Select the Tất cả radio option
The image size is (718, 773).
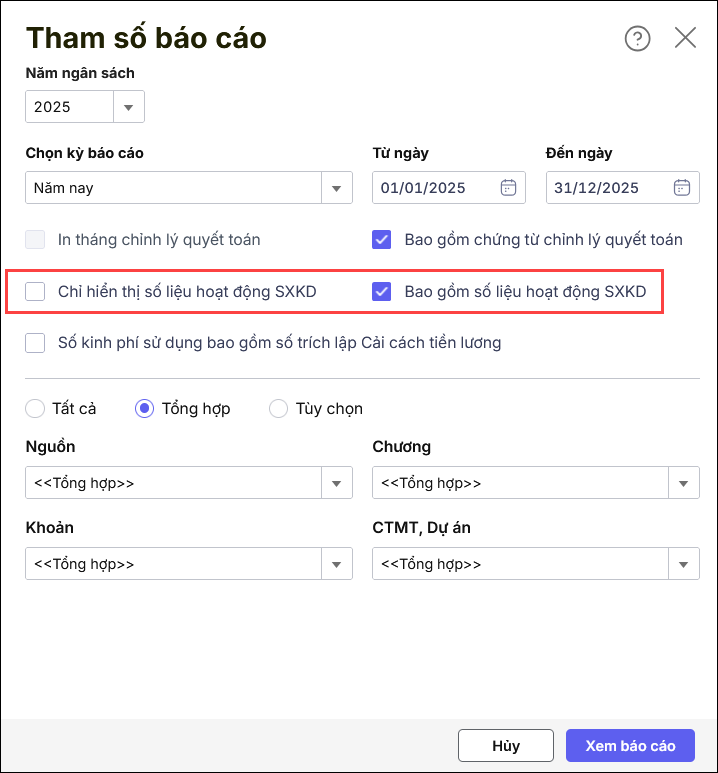point(36,408)
